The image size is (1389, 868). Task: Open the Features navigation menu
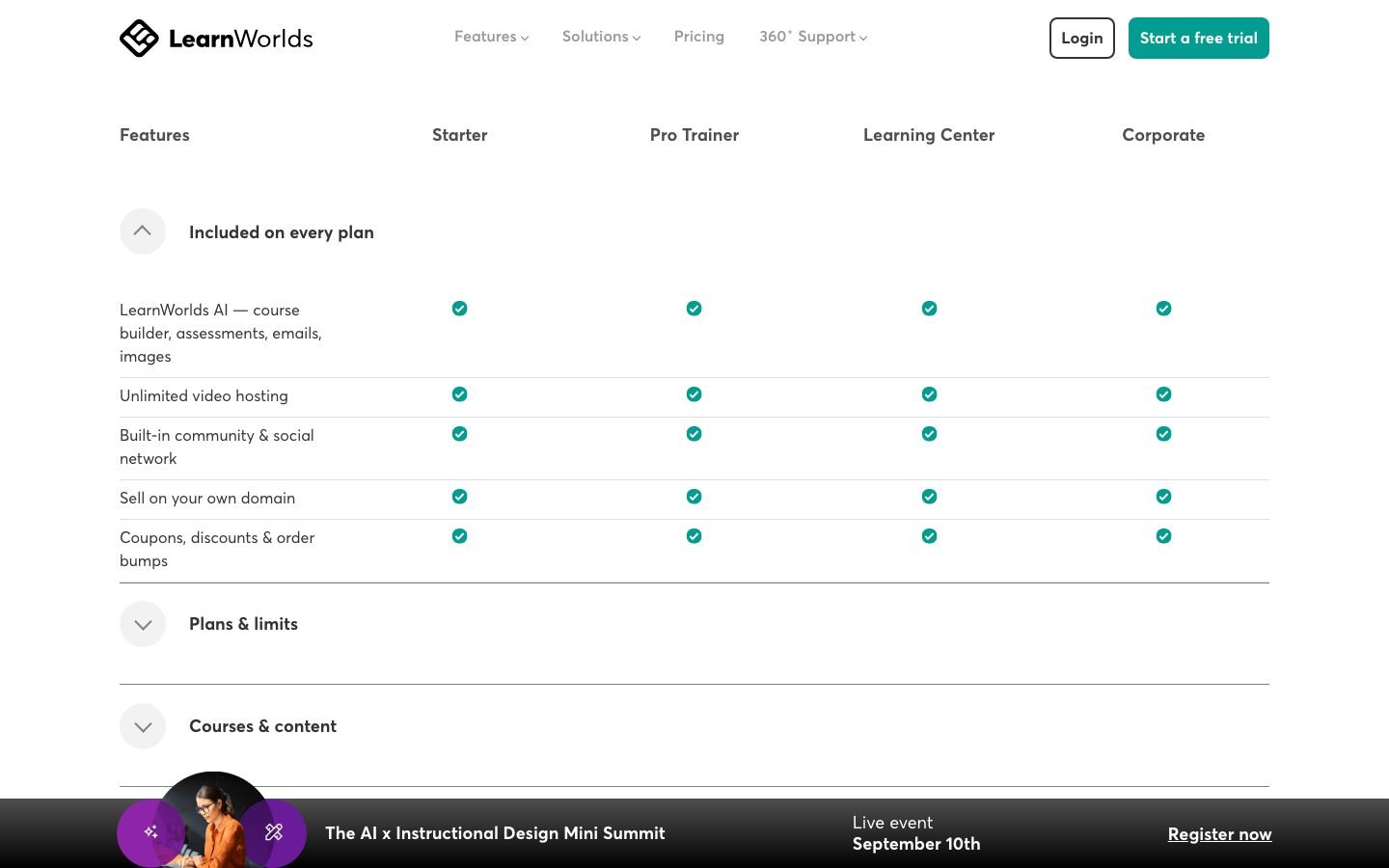click(491, 37)
